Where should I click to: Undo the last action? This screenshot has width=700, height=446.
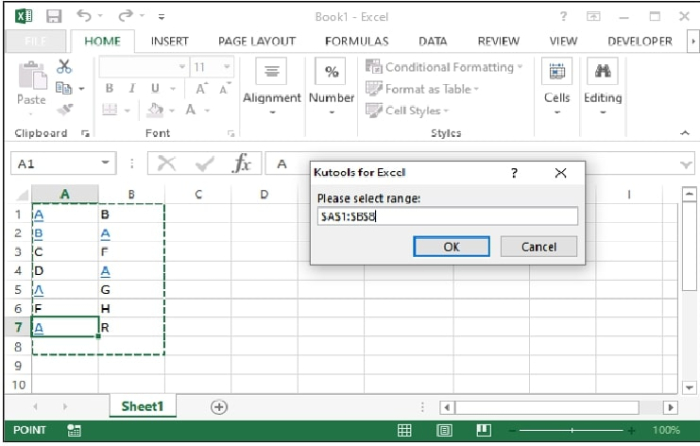tap(84, 16)
